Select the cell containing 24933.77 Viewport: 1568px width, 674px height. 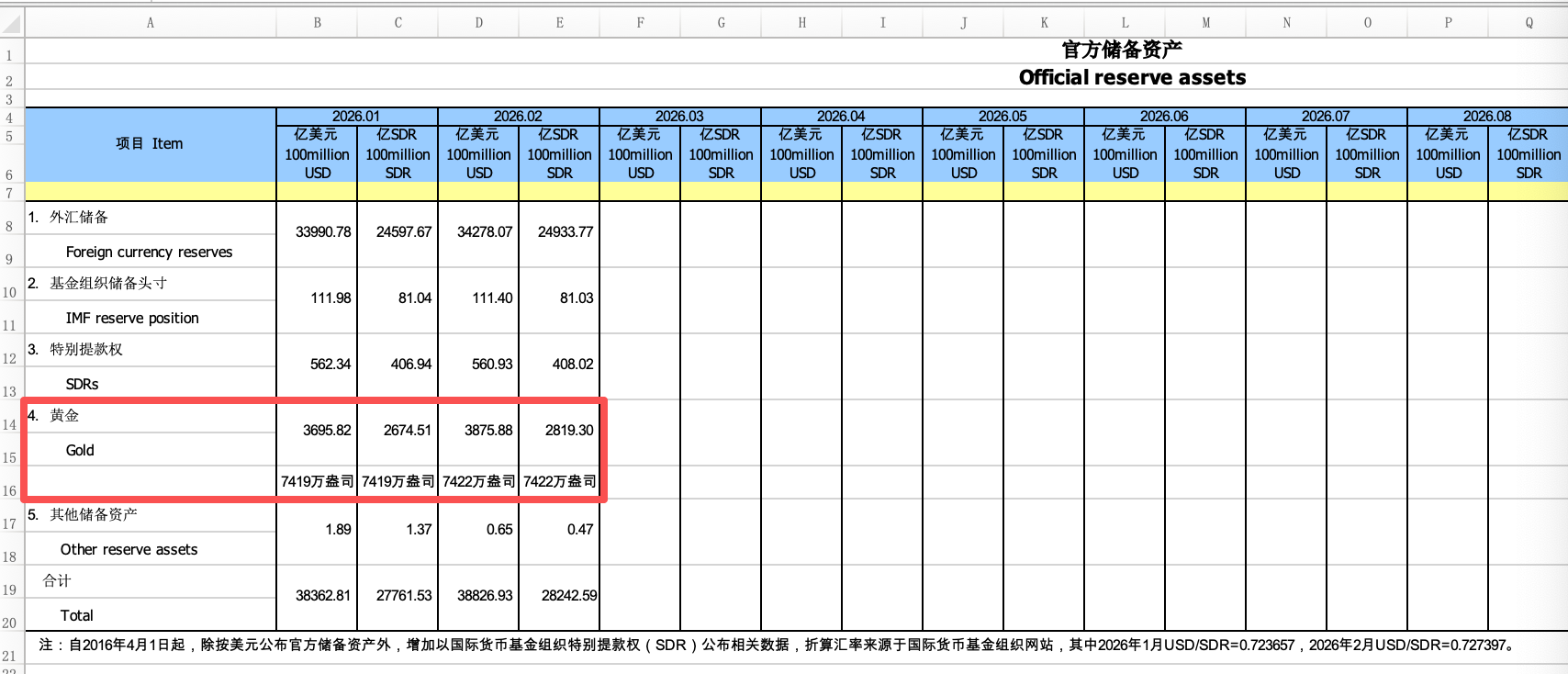pos(565,232)
